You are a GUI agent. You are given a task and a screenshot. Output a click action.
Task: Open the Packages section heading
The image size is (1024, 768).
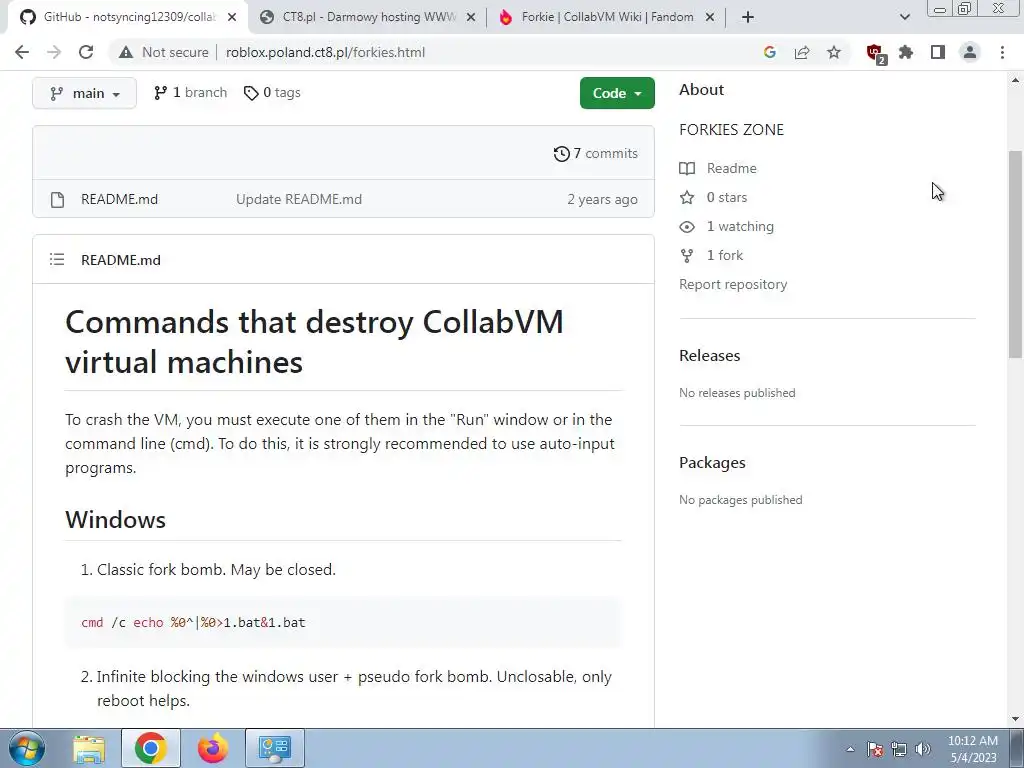coord(712,462)
